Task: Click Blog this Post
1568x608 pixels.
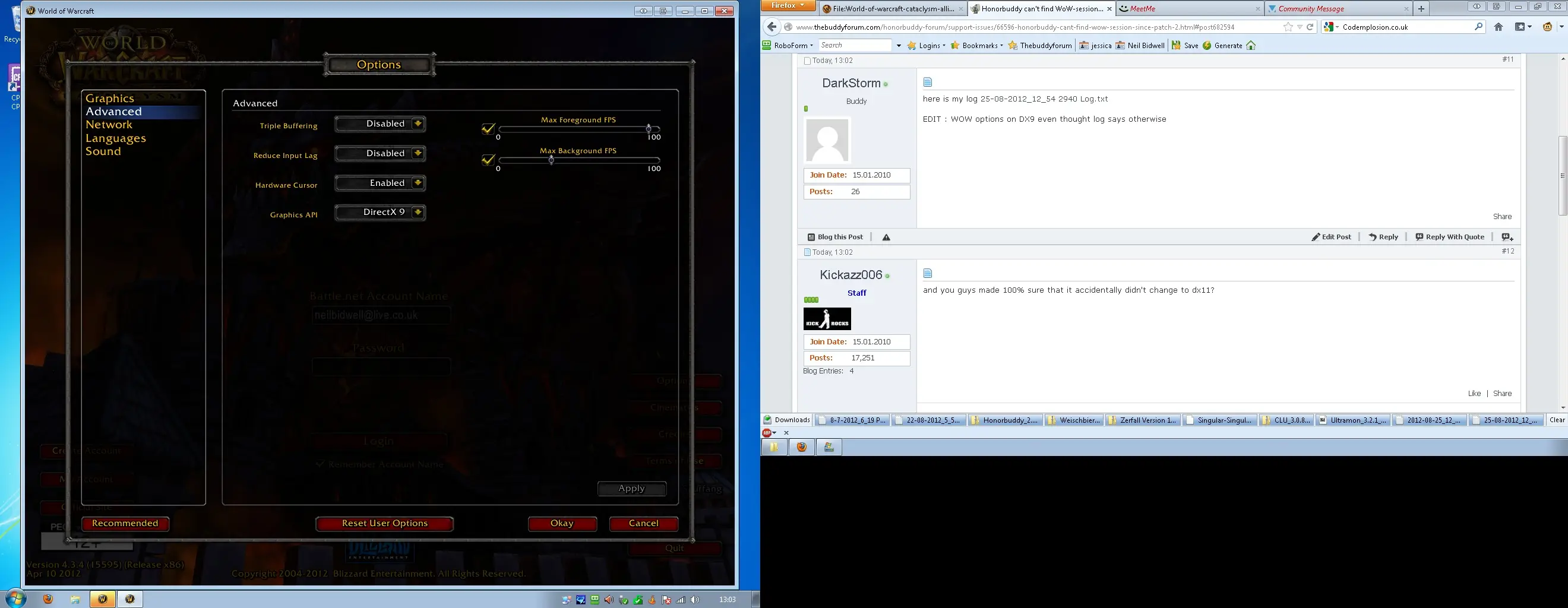Action: click(x=835, y=237)
